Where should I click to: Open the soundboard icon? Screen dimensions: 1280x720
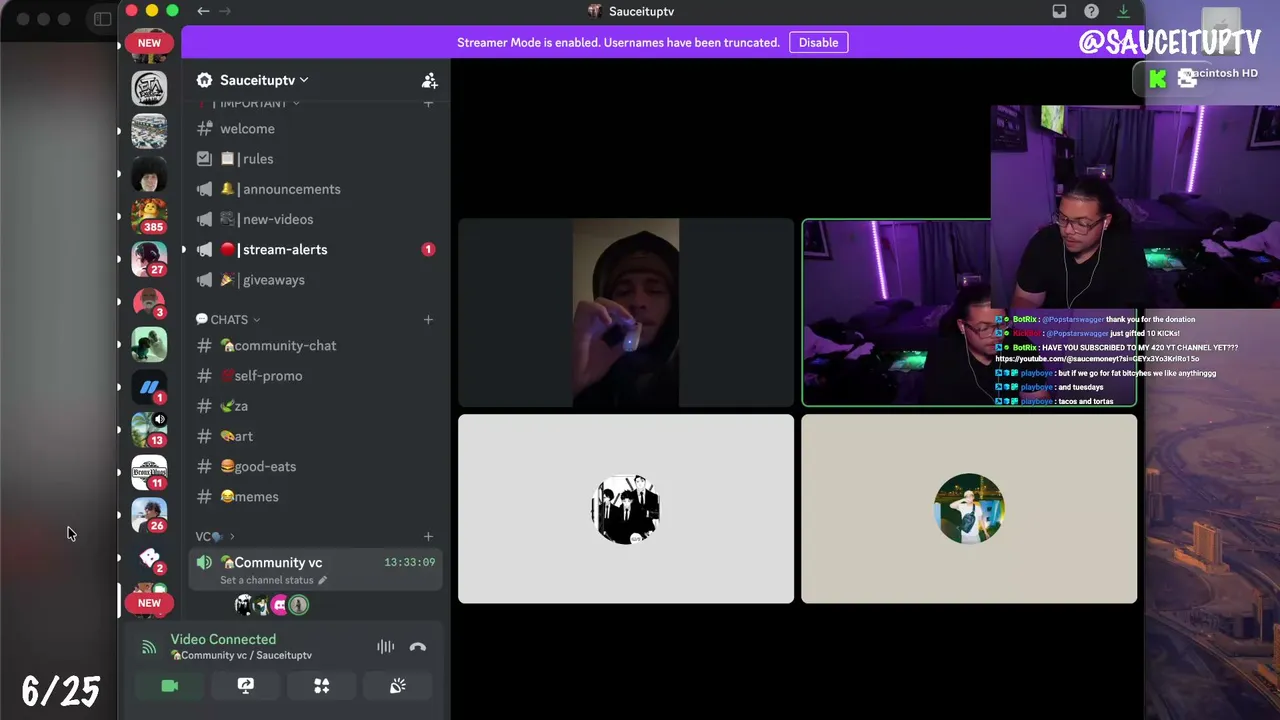click(x=398, y=685)
